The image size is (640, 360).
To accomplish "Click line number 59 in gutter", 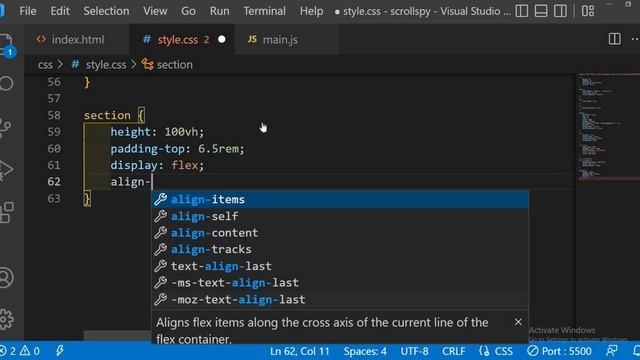I will pos(54,132).
